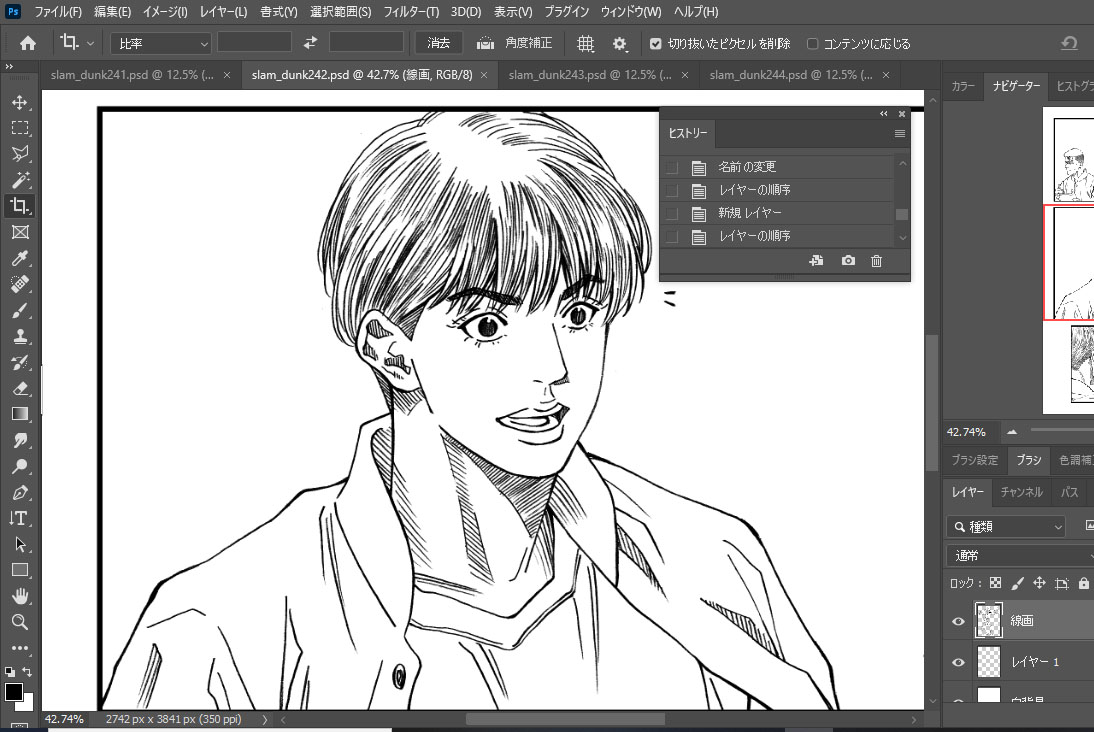Select the Dodge tool
This screenshot has width=1094, height=732.
(x=20, y=466)
